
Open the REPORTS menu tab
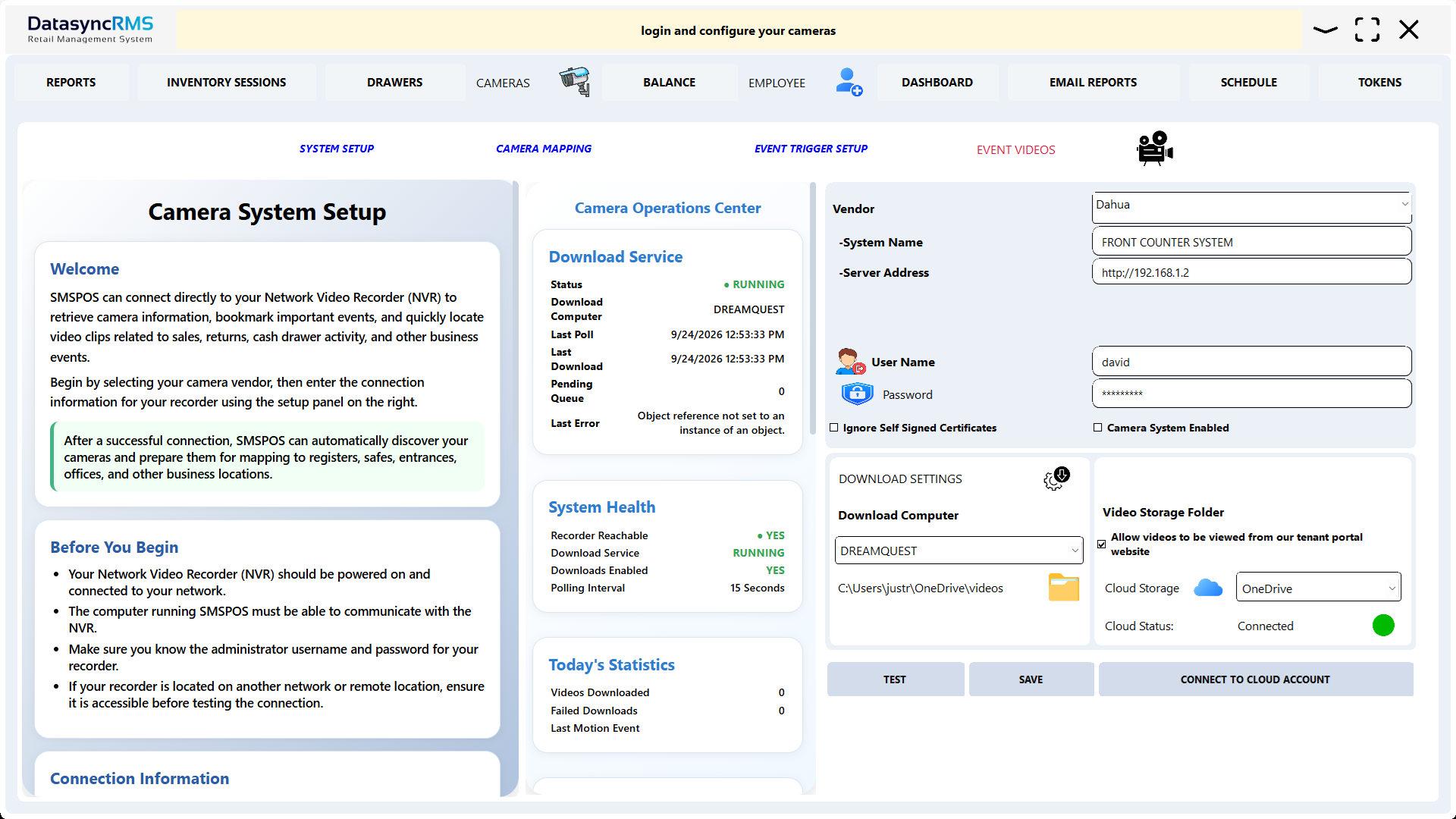click(71, 82)
